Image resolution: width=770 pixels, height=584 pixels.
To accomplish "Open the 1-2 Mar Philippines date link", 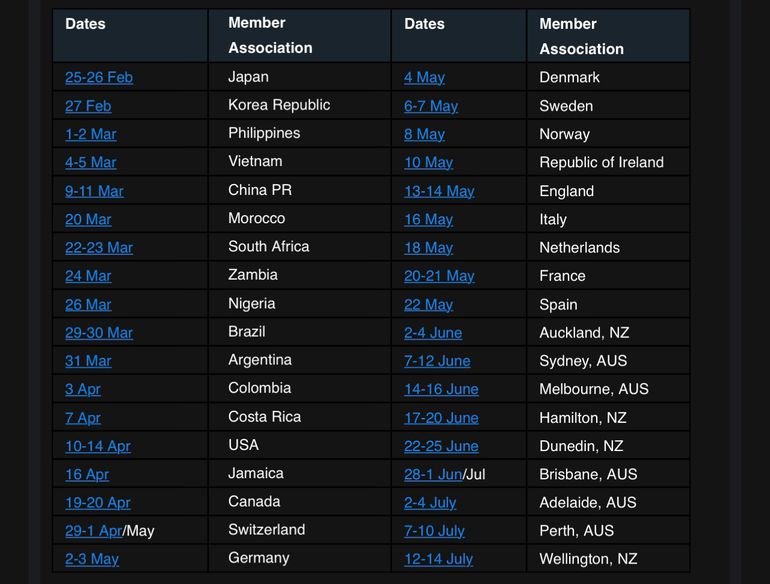I will (90, 134).
